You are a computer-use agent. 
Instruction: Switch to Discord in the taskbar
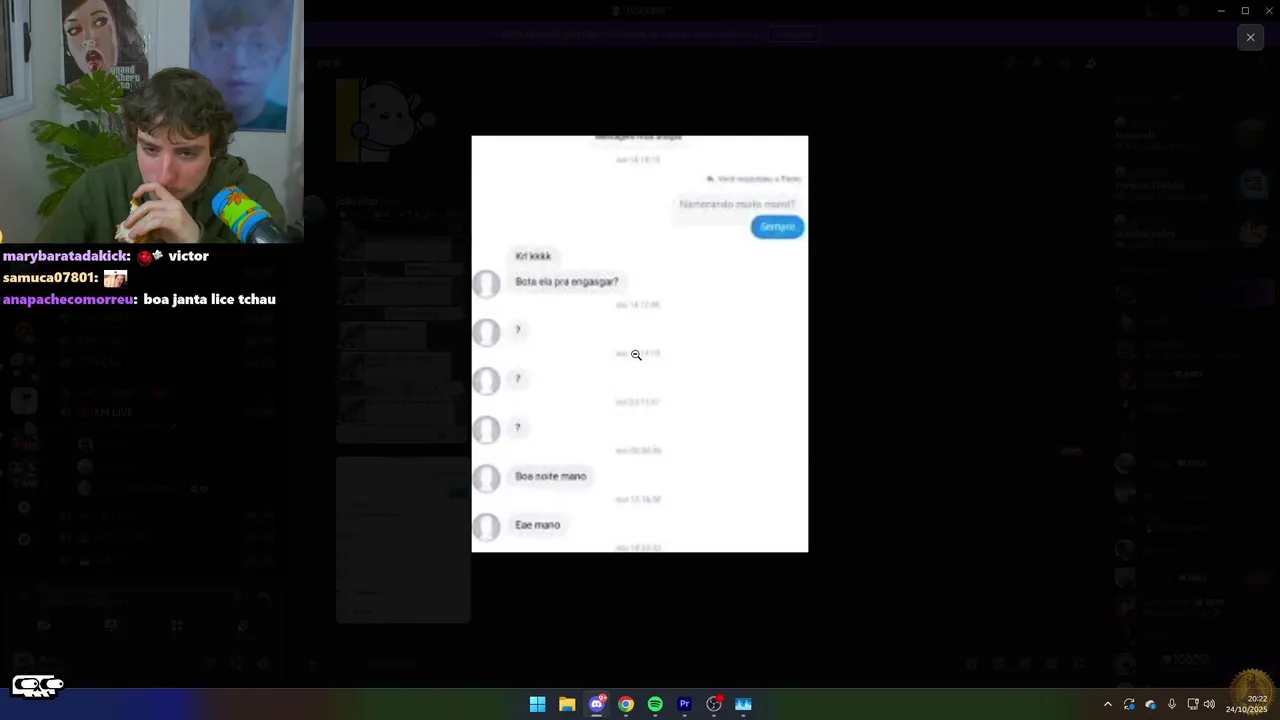click(x=597, y=704)
